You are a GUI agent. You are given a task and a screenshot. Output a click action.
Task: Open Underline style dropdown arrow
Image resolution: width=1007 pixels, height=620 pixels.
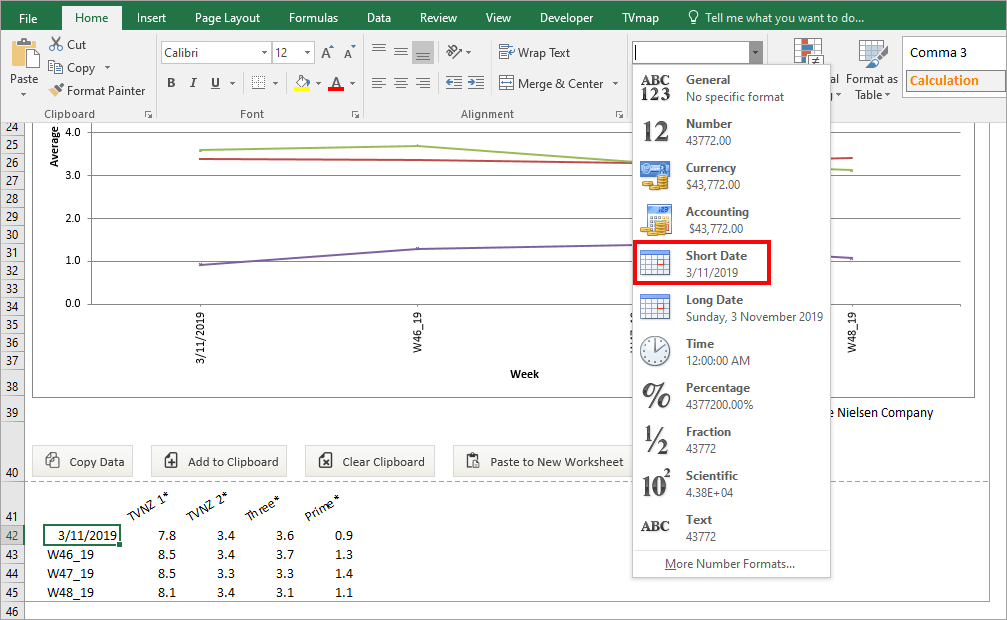232,84
